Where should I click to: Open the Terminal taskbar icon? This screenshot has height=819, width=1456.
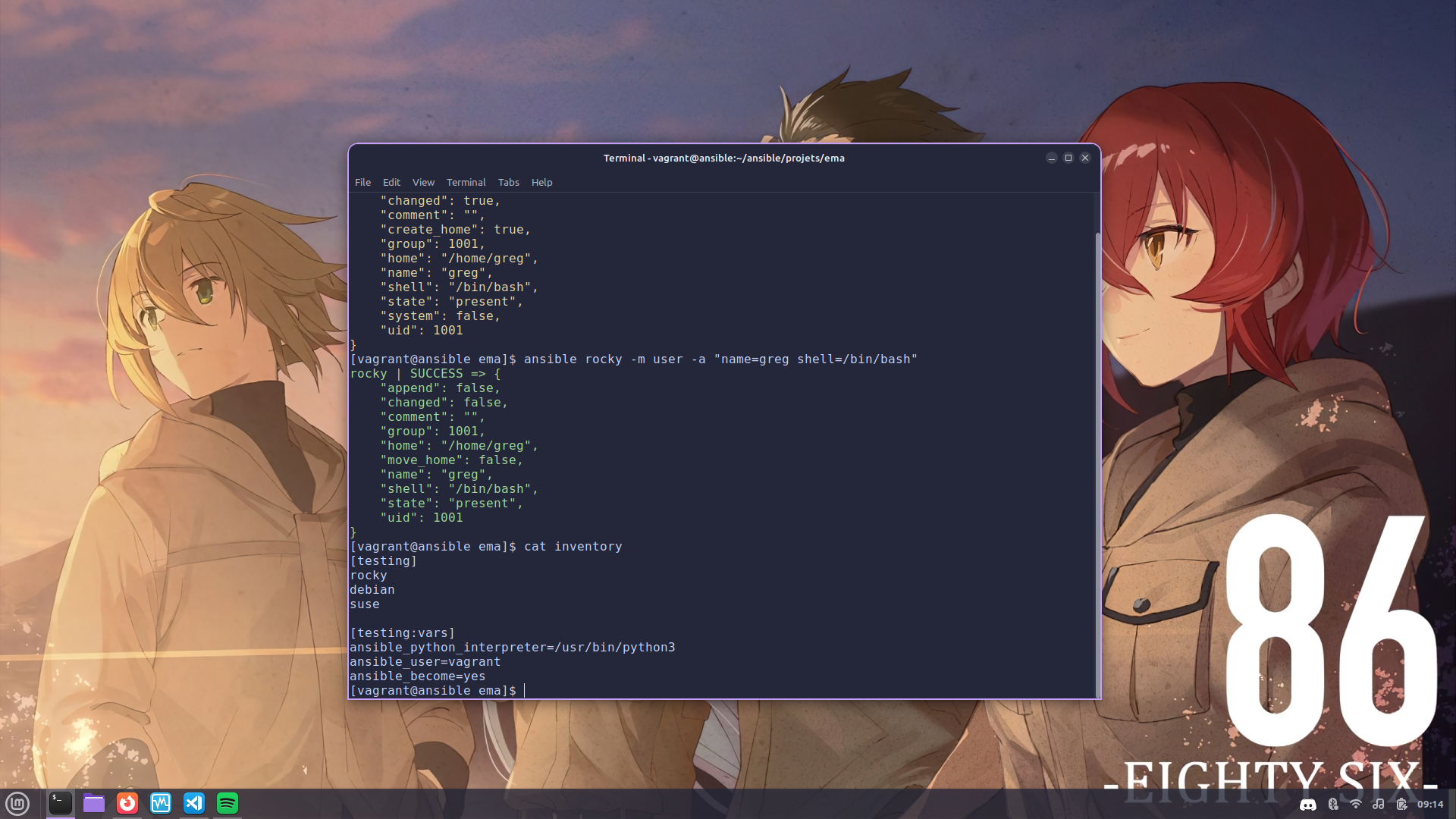coord(61,803)
